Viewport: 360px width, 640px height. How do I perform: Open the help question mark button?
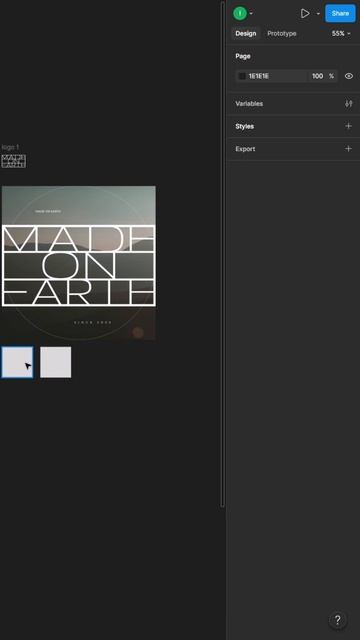click(x=338, y=620)
